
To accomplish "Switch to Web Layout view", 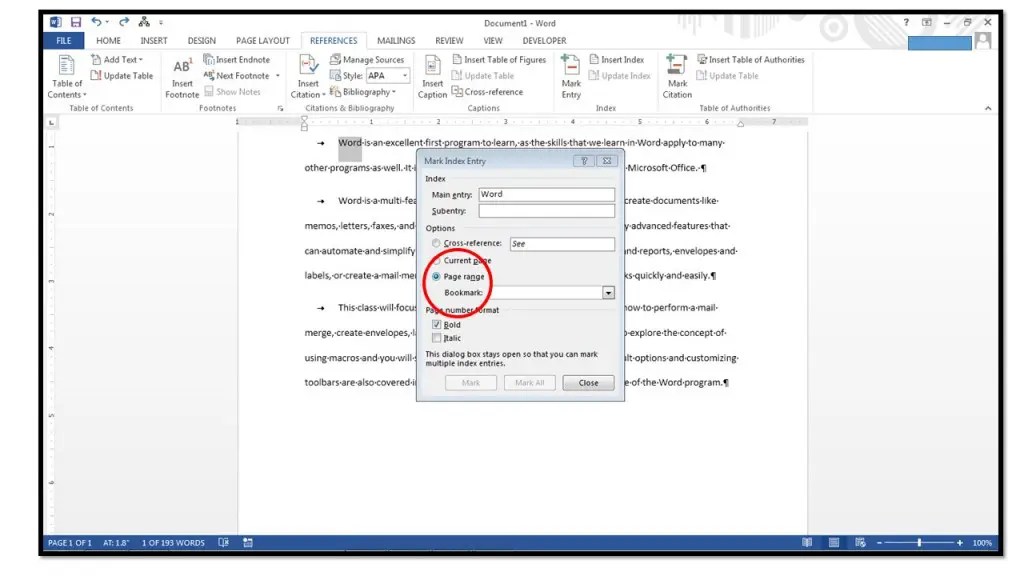I will pos(860,543).
